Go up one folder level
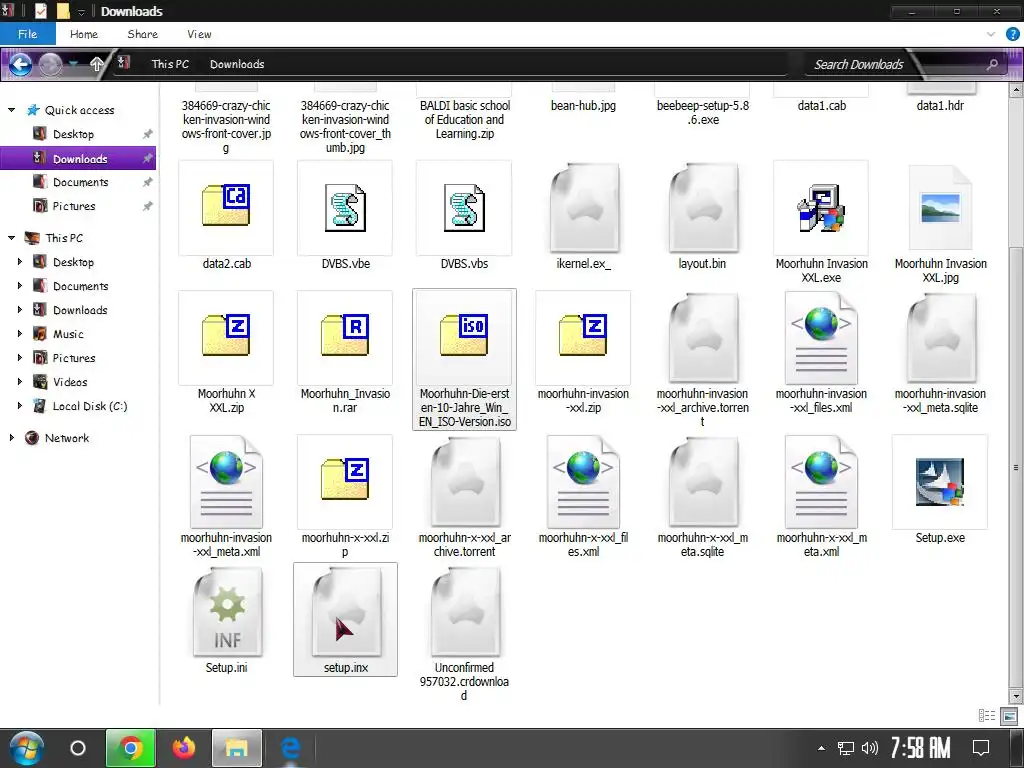 tap(97, 64)
